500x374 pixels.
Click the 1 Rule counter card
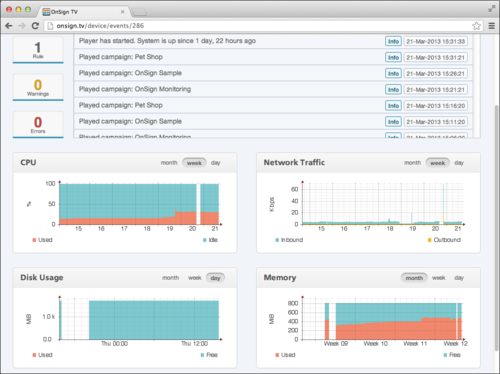38,50
